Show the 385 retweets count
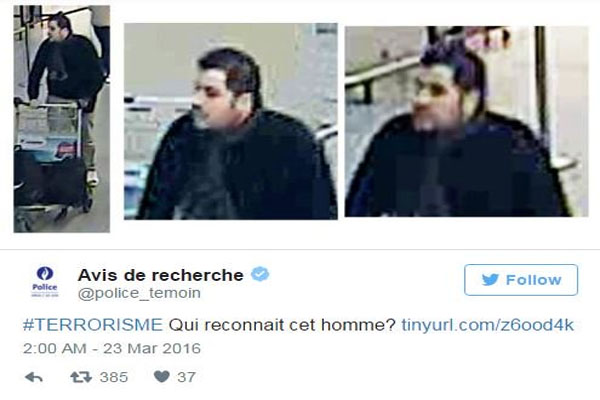The width and height of the screenshot is (600, 400). coord(114,377)
